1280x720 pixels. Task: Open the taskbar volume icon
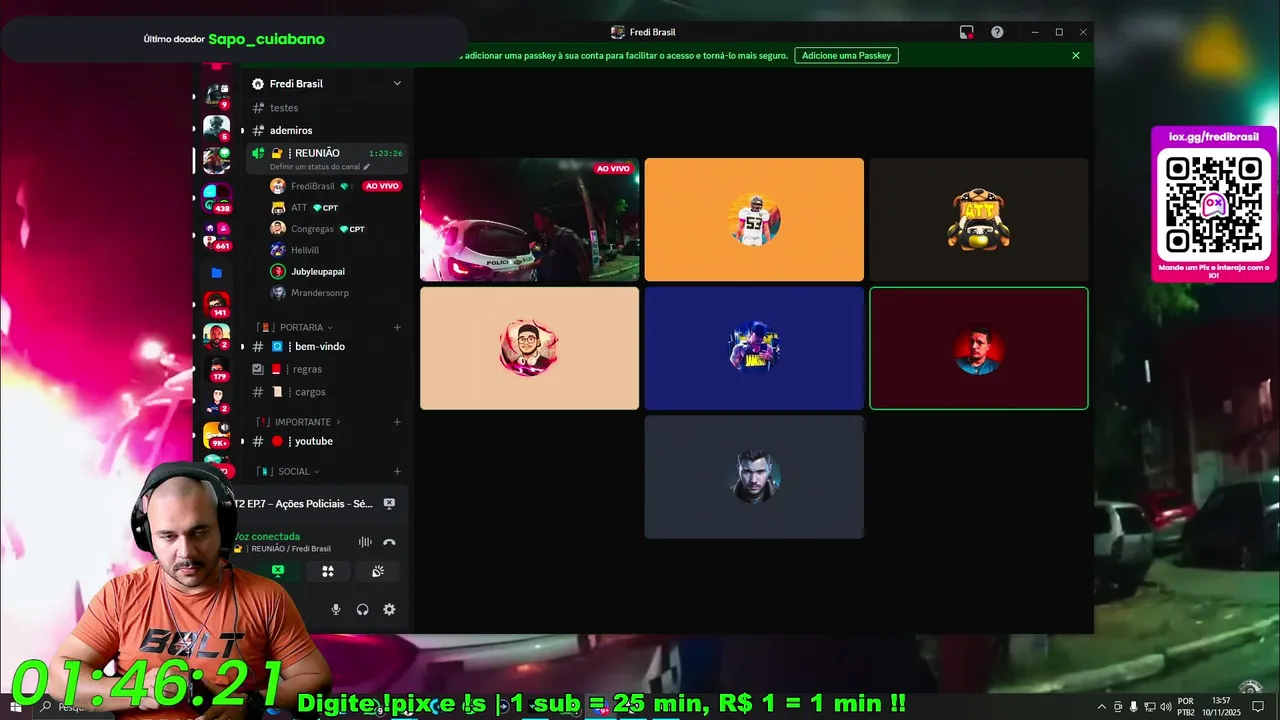(1166, 707)
